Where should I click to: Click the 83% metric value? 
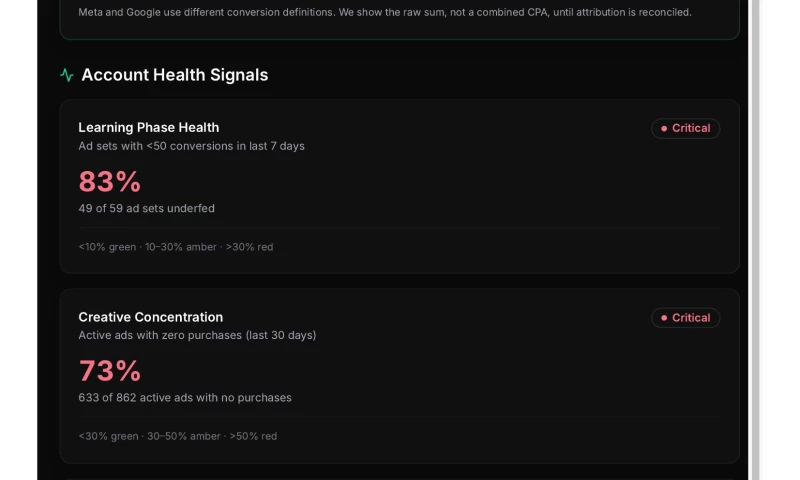tap(110, 182)
